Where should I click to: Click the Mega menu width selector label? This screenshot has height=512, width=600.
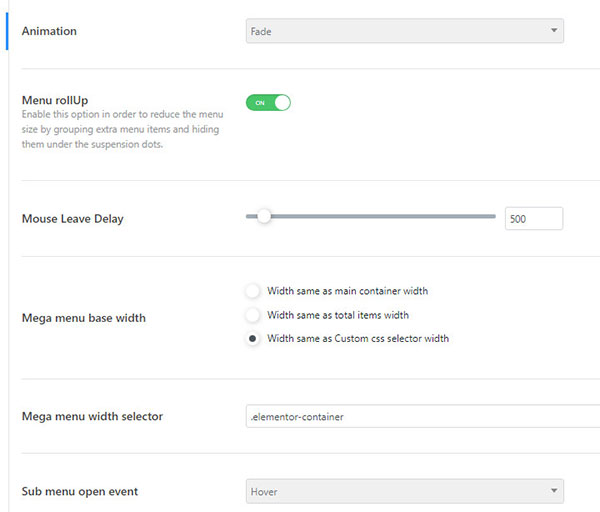tap(92, 416)
